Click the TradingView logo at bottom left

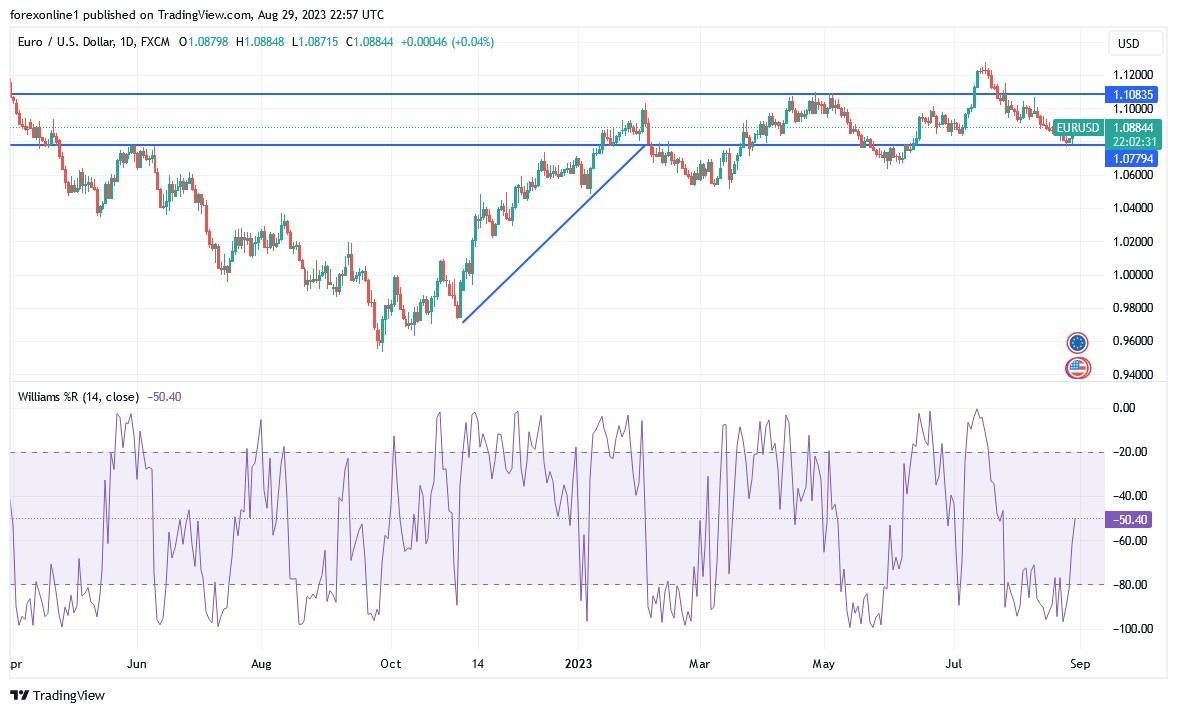(58, 695)
